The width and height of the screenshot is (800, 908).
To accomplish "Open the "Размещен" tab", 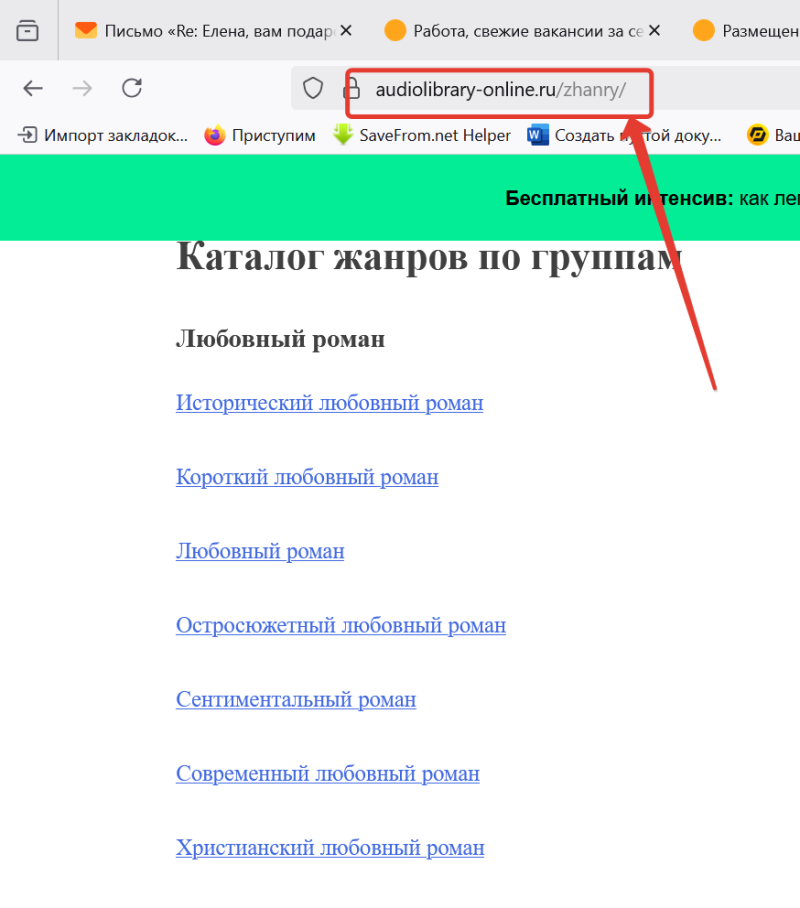I will (x=750, y=31).
